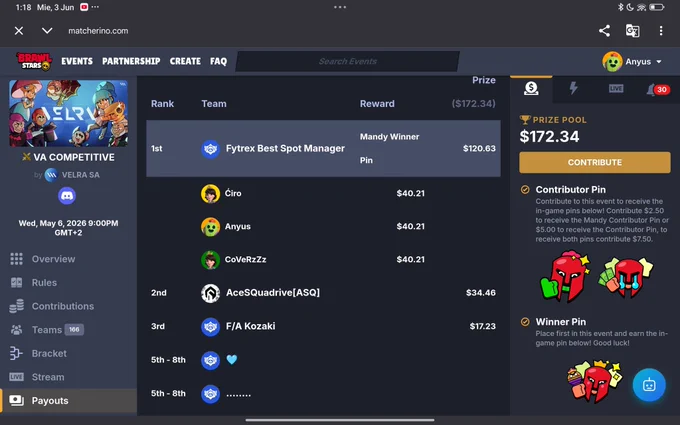Focus the Search Events field
Viewport: 680px width, 425px height.
click(x=347, y=61)
